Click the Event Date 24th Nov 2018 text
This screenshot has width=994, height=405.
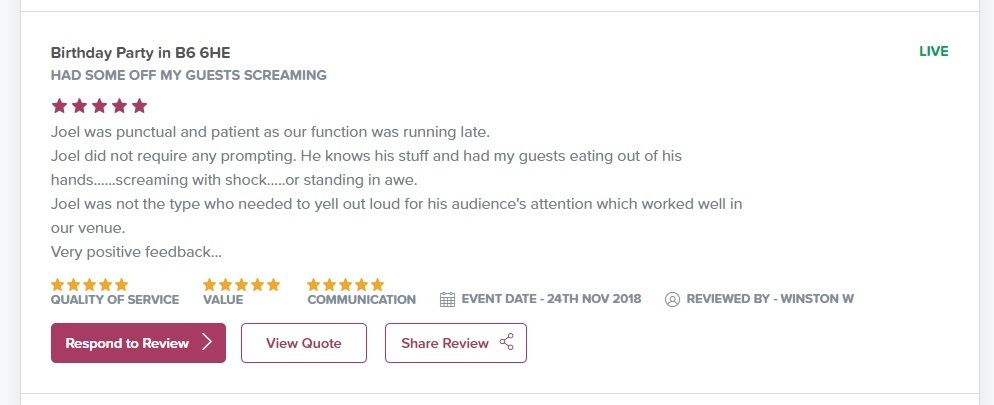pyautogui.click(x=551, y=299)
